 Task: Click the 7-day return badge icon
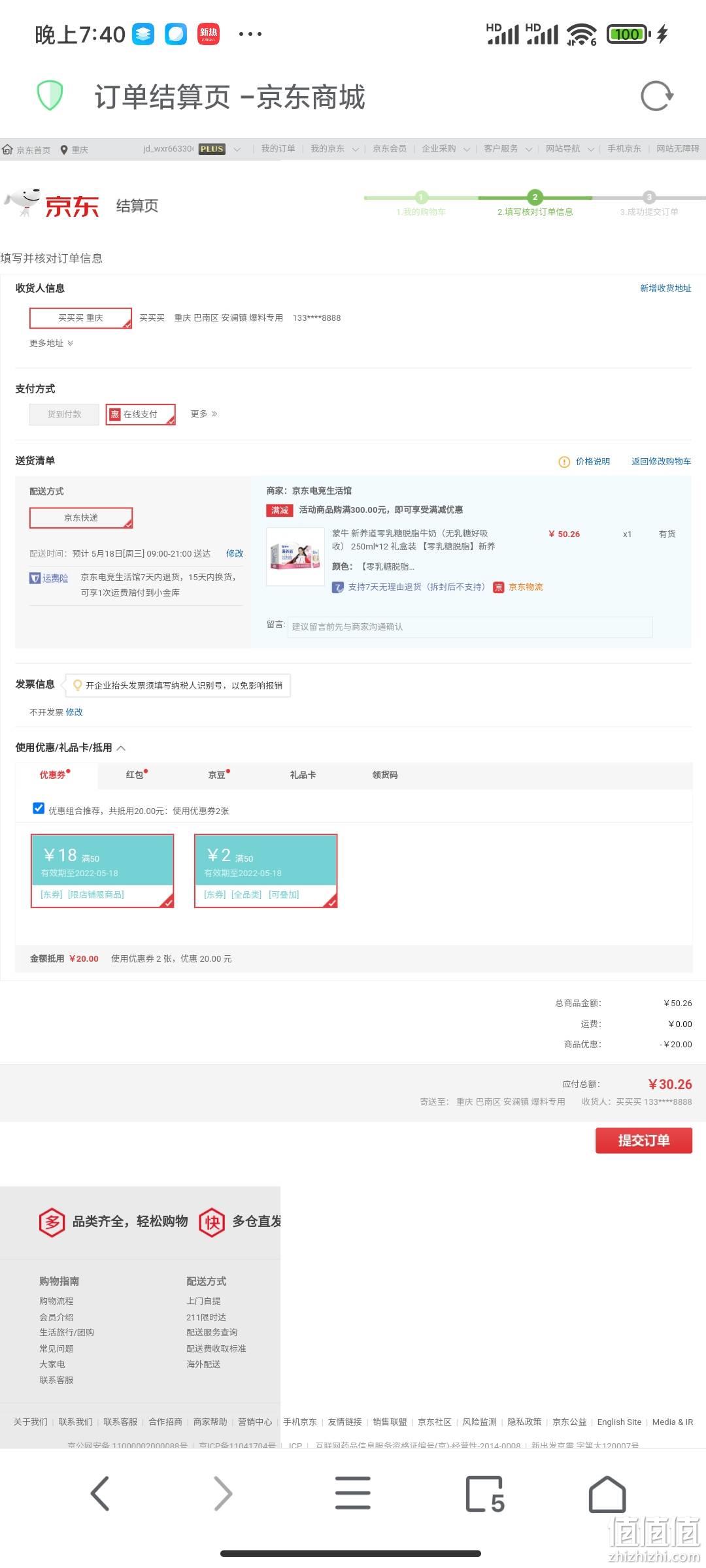(338, 587)
